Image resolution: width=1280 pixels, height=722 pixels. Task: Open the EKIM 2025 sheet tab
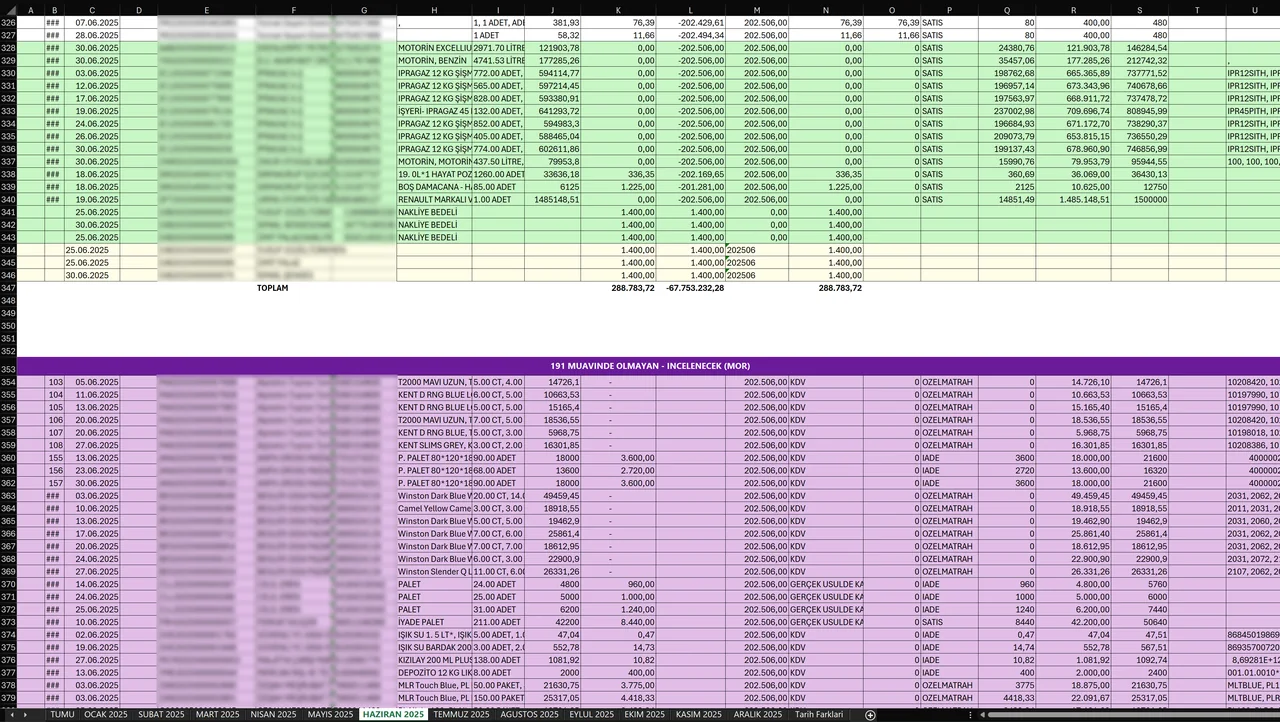(x=645, y=715)
